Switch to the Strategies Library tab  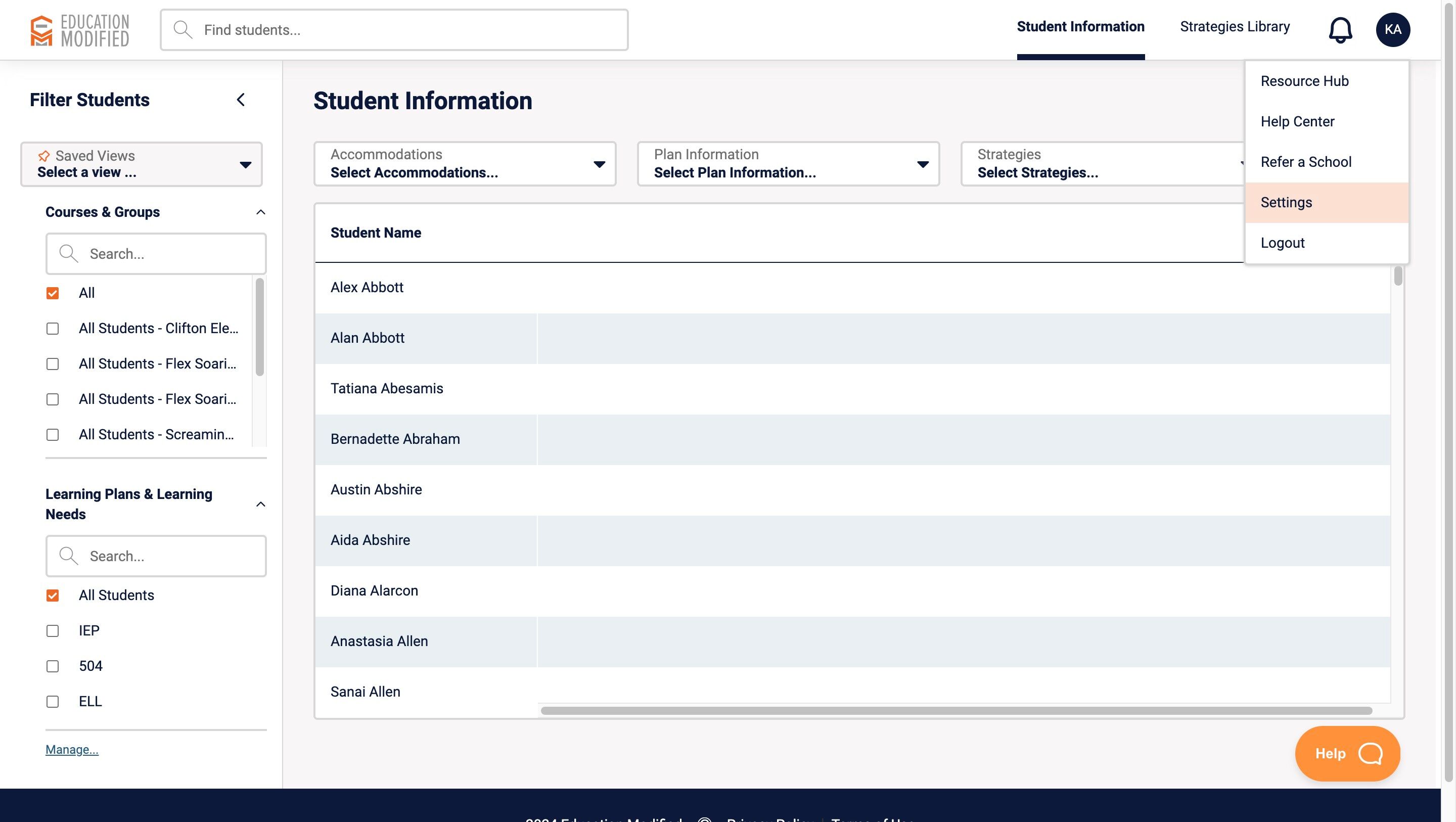[1235, 27]
